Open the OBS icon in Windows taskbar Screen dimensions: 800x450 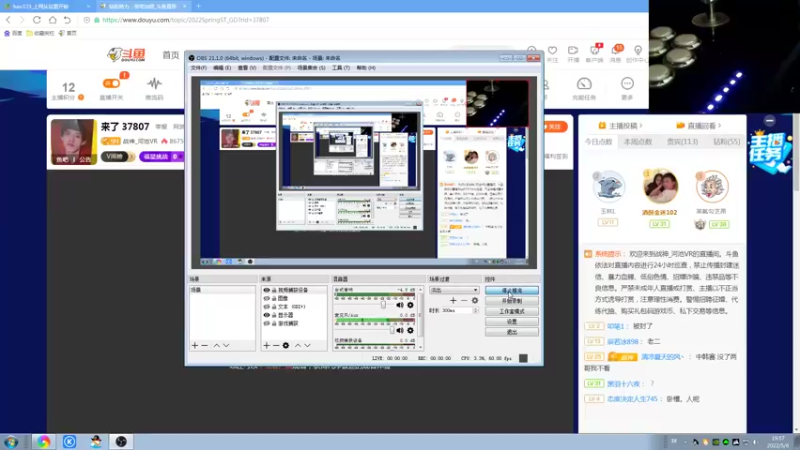(x=121, y=441)
